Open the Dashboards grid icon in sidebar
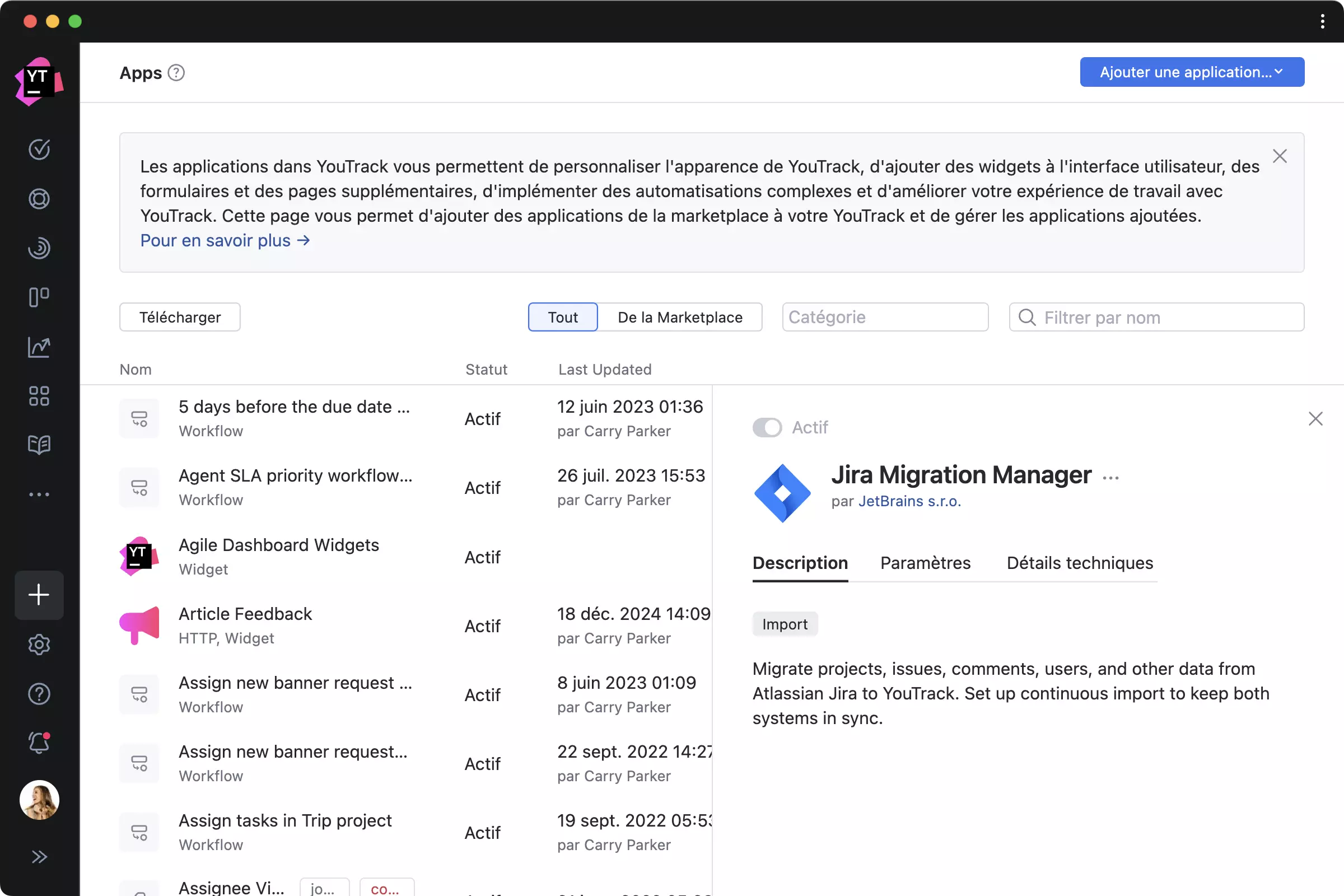The width and height of the screenshot is (1344, 896). coord(39,396)
